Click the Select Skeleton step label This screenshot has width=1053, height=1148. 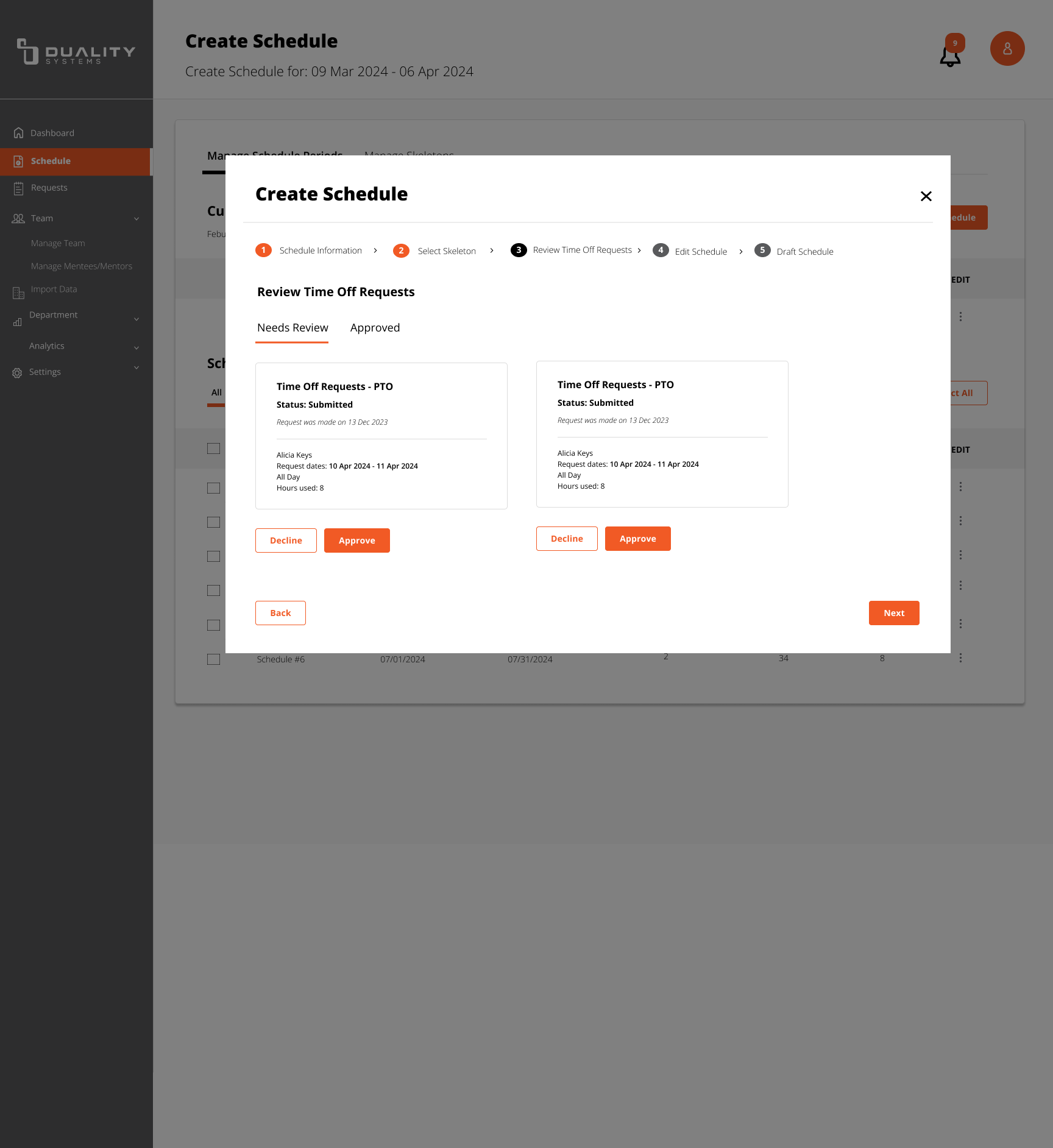click(447, 251)
